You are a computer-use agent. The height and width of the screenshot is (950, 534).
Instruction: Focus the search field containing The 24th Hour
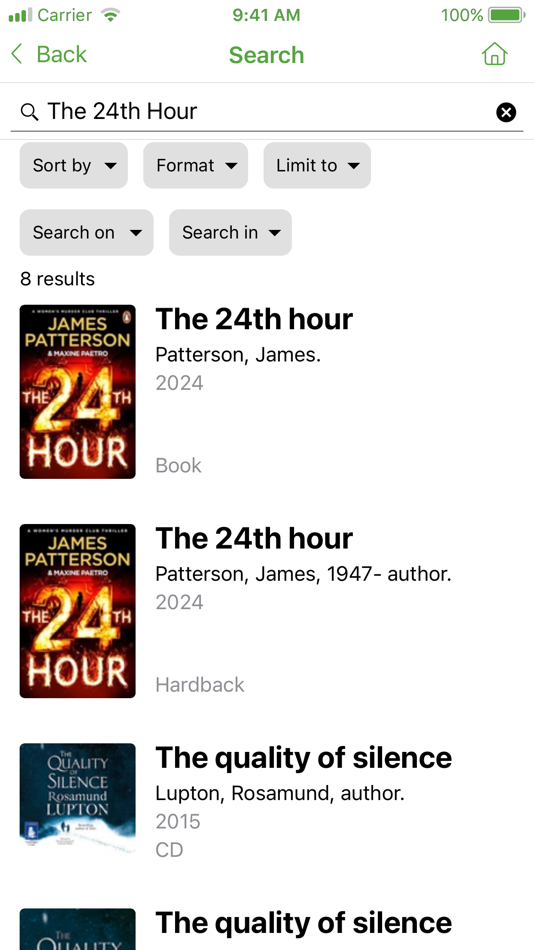click(267, 111)
